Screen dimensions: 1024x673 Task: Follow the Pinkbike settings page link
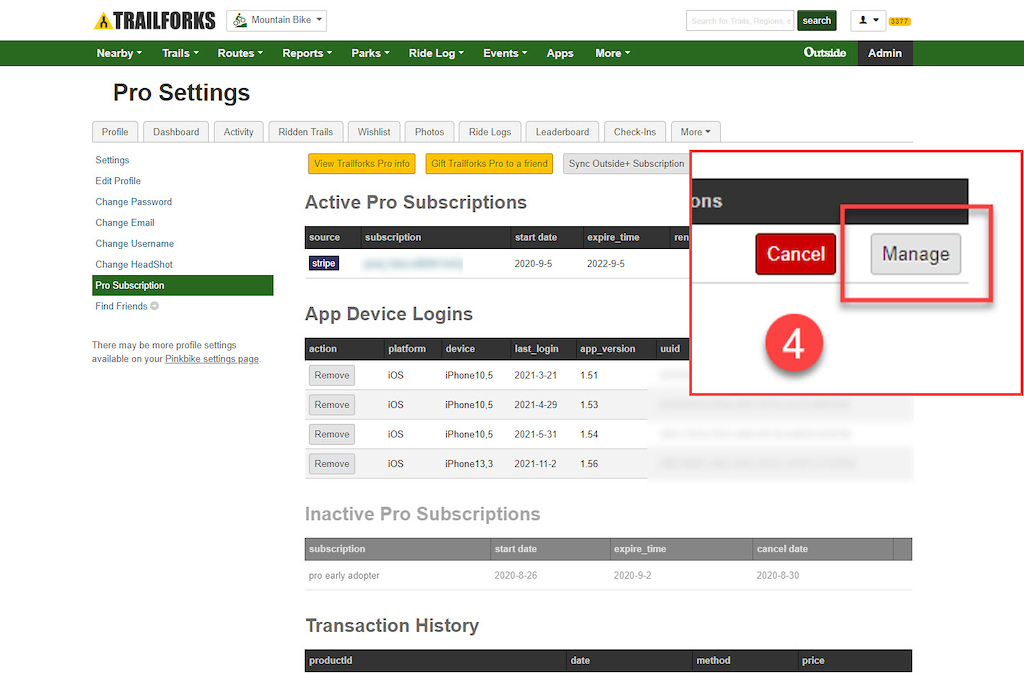click(212, 359)
